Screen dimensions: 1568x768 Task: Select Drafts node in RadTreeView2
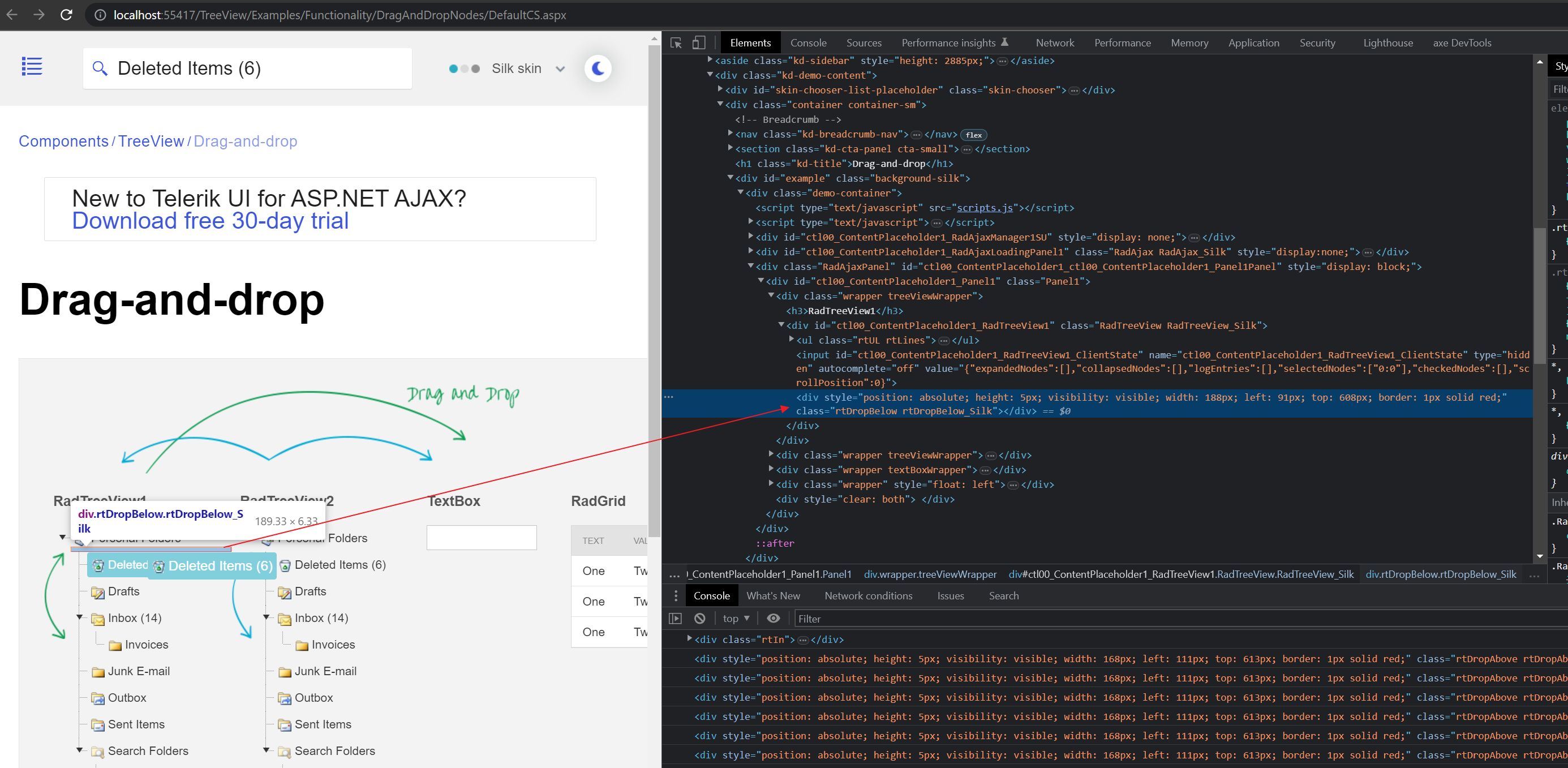[310, 591]
